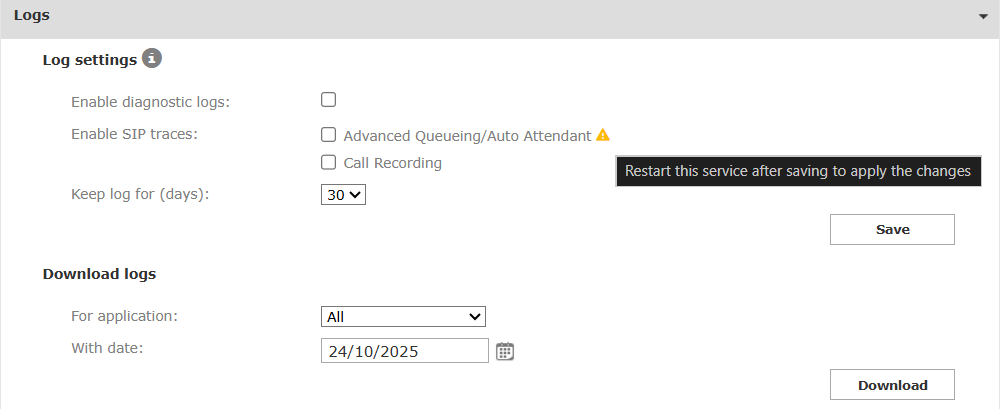Click the Call Recording label text
Viewport: 1001px width, 409px height.
(392, 163)
